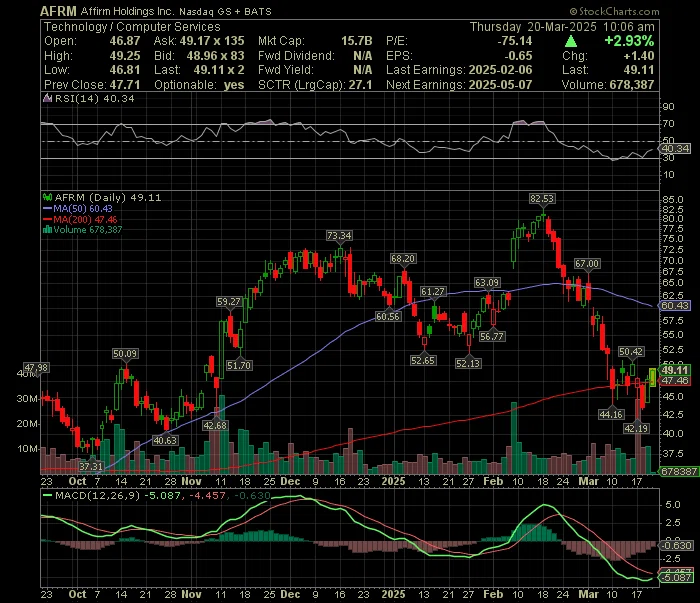
Task: Click the 82.53 peak price label
Action: tap(542, 199)
